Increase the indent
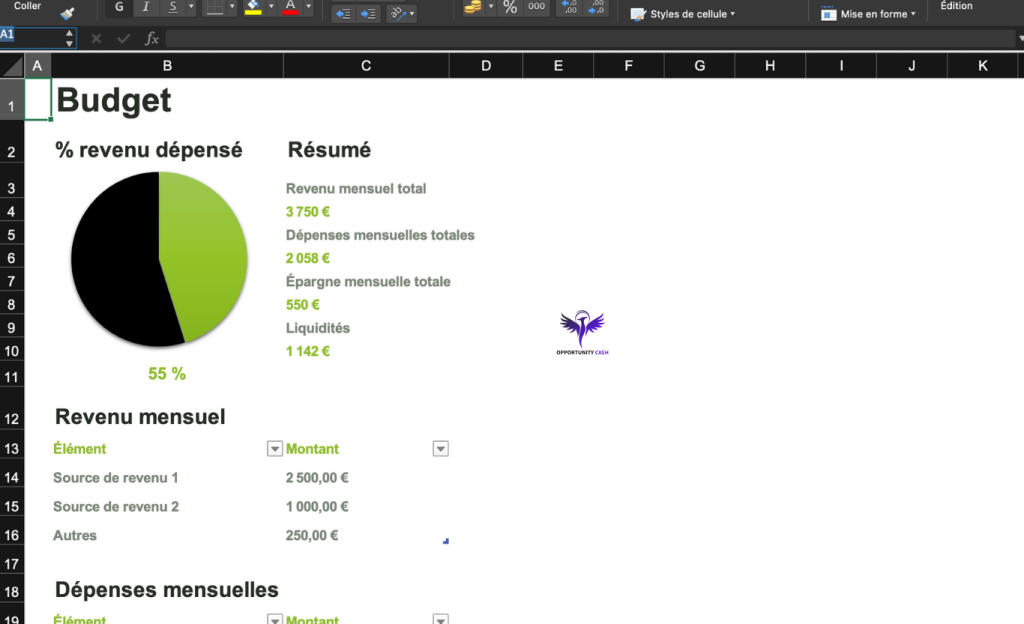Image resolution: width=1024 pixels, height=624 pixels. coord(368,14)
